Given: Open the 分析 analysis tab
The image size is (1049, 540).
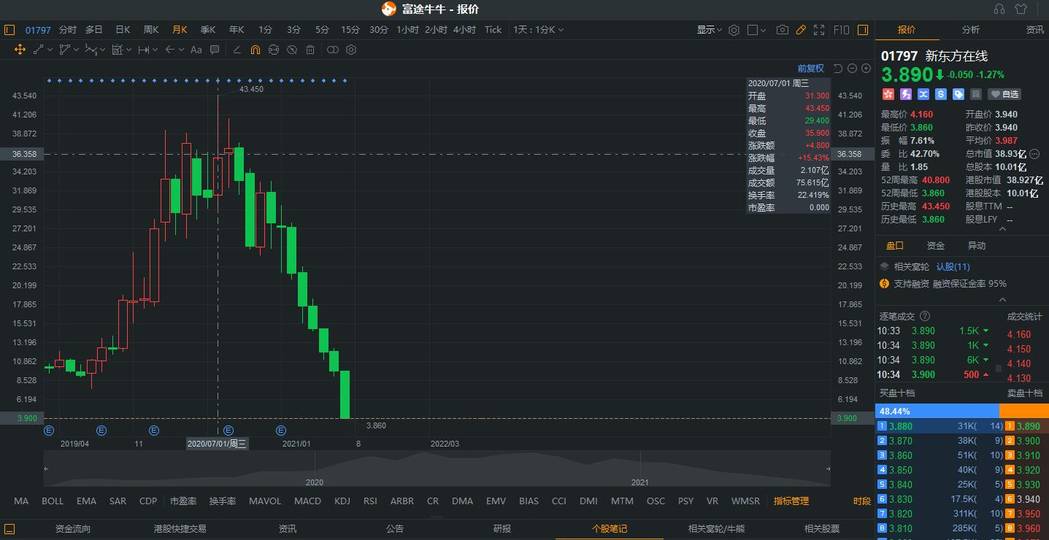Looking at the screenshot, I should coord(971,29).
